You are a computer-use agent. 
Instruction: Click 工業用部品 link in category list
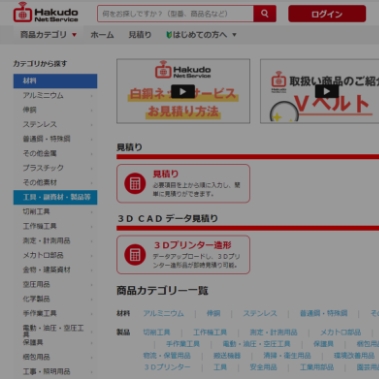pyautogui.click(x=317, y=367)
